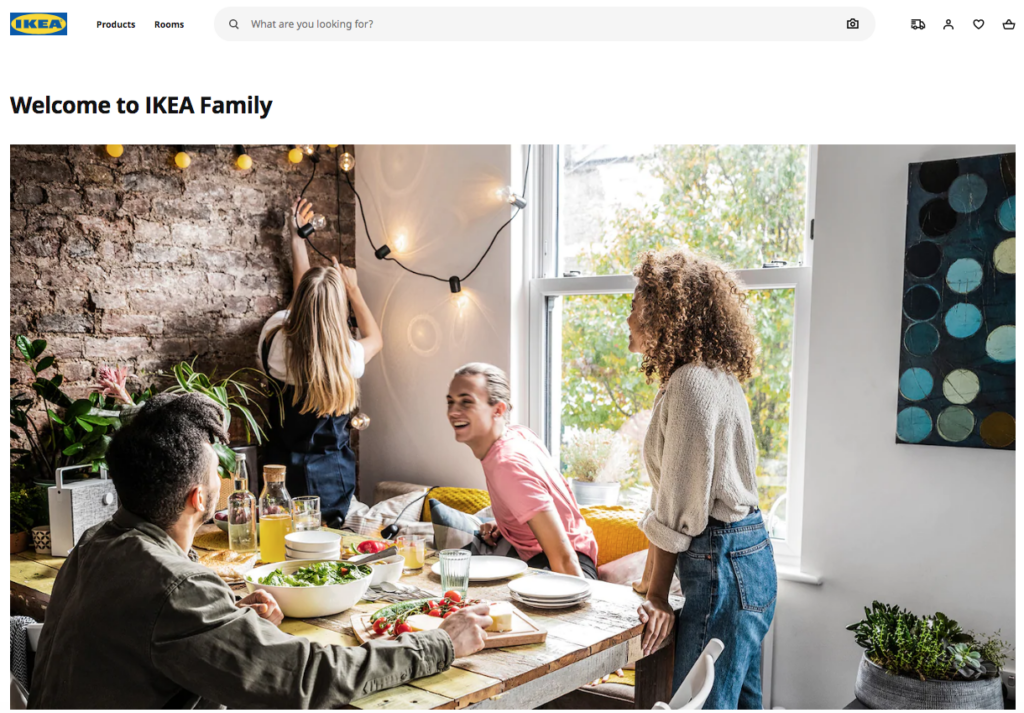Open the heart favorites list

point(978,24)
